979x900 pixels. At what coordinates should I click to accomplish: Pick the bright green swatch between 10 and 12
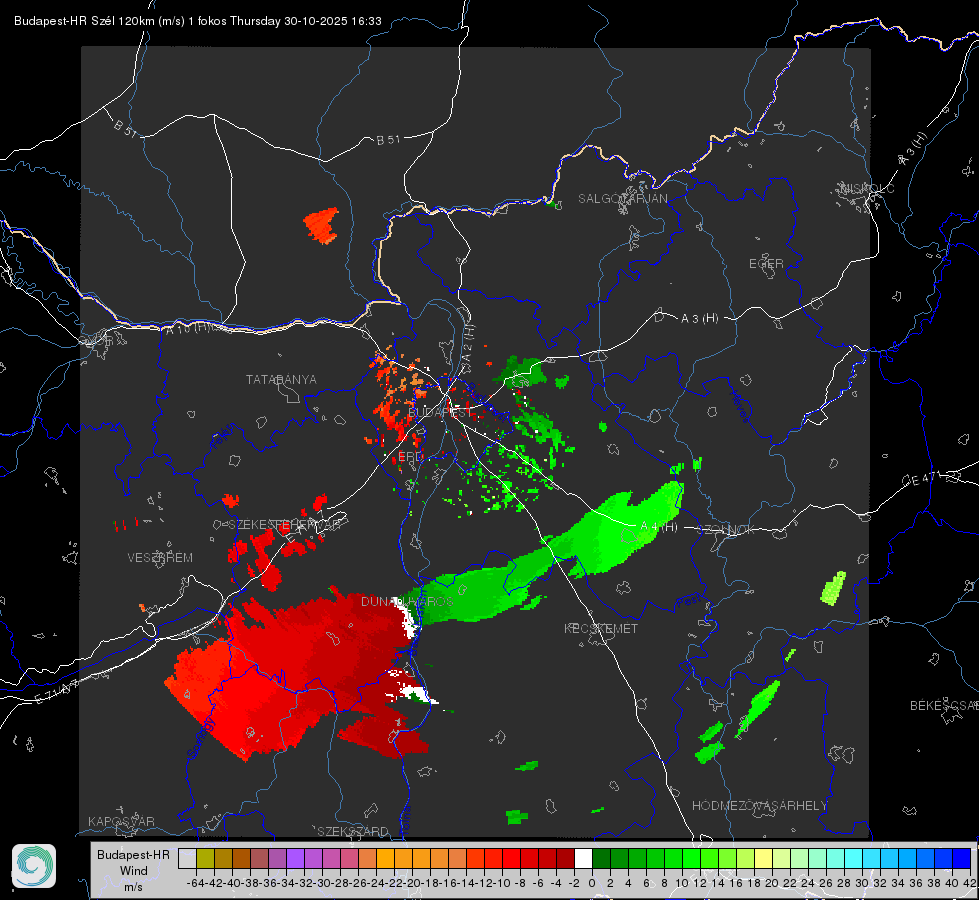coord(691,858)
